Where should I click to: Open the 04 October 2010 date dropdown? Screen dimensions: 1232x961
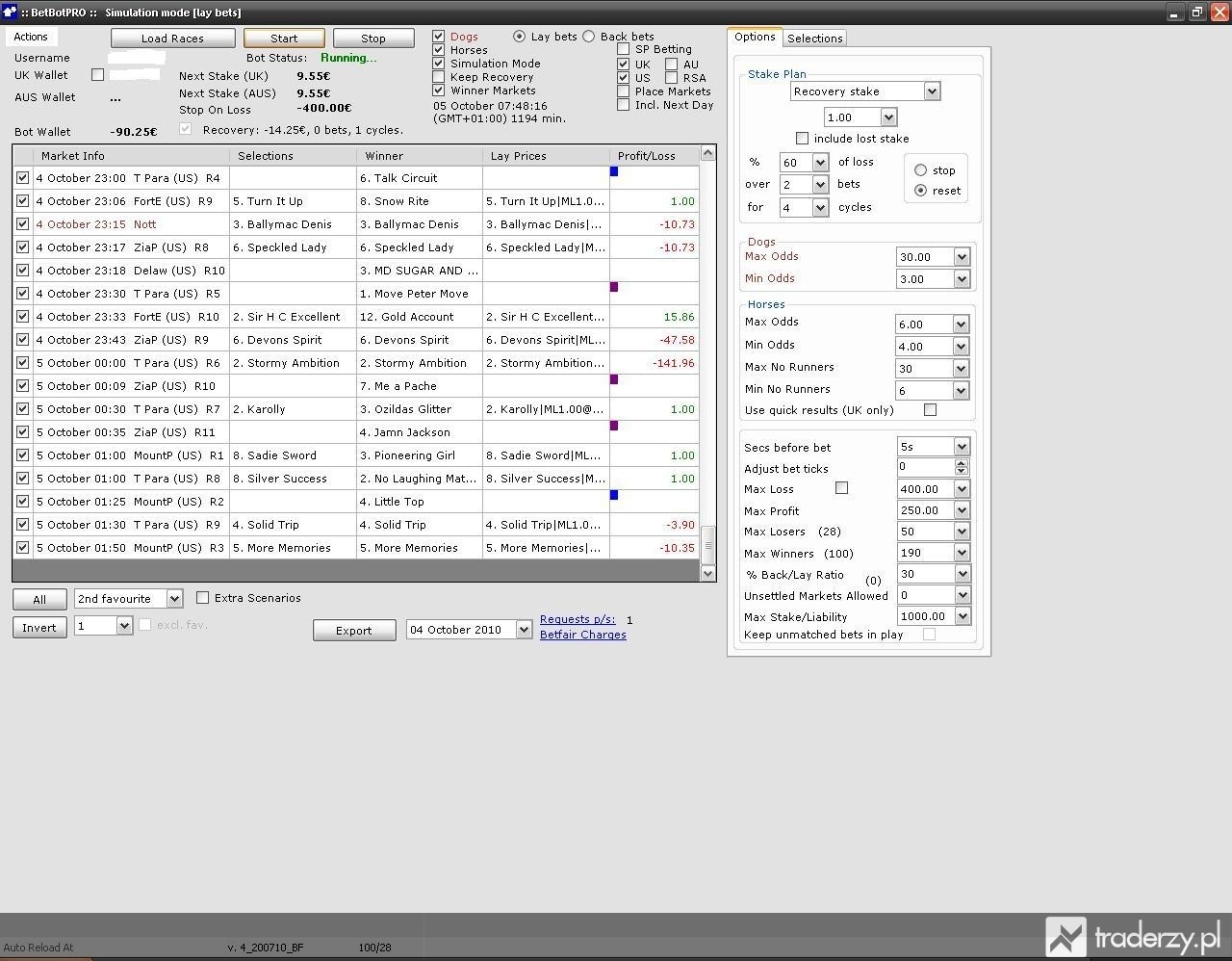coord(524,630)
